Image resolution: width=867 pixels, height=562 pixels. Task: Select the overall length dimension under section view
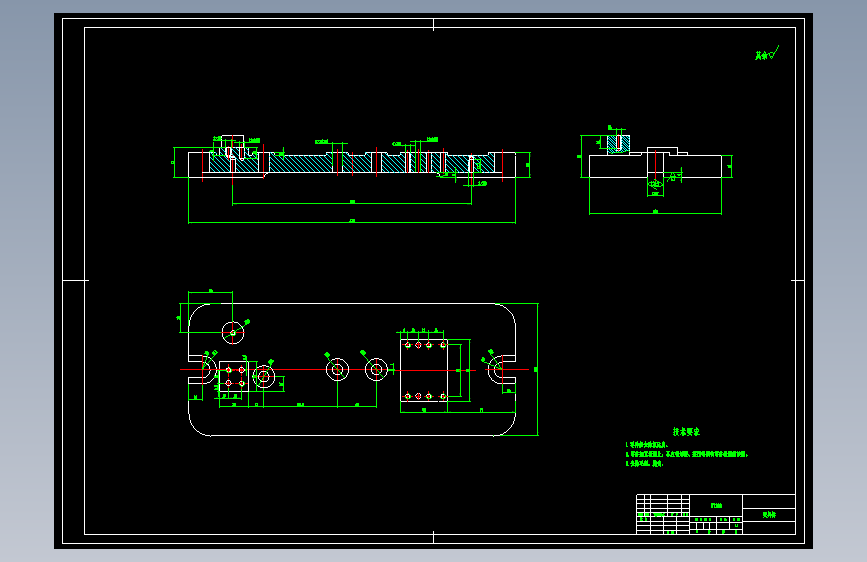[x=352, y=222]
